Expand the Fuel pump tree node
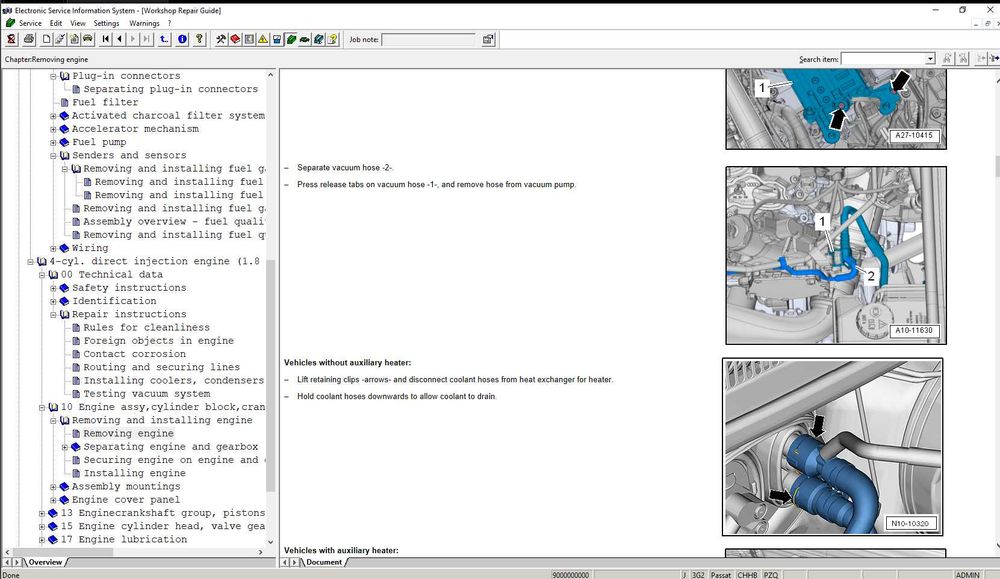The width and height of the screenshot is (1000, 579). coord(54,142)
